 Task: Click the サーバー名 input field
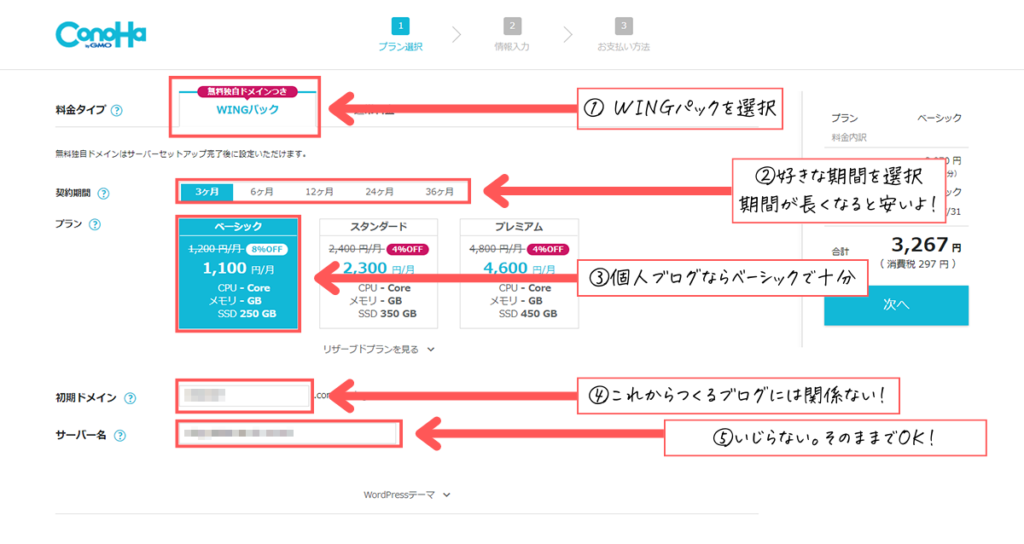[289, 434]
